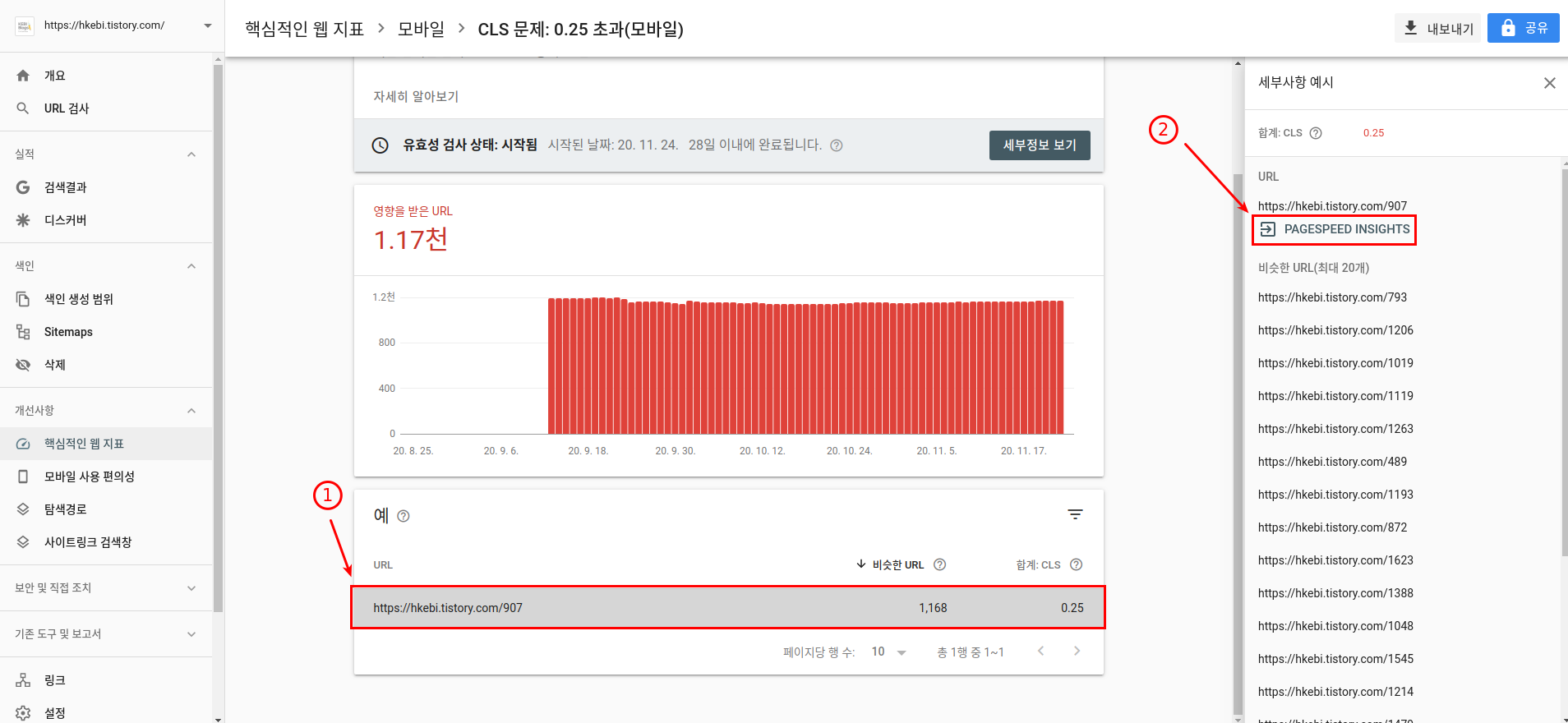Click the 삭제 hidden-eye icon
The width and height of the screenshot is (1568, 723).
[x=23, y=365]
